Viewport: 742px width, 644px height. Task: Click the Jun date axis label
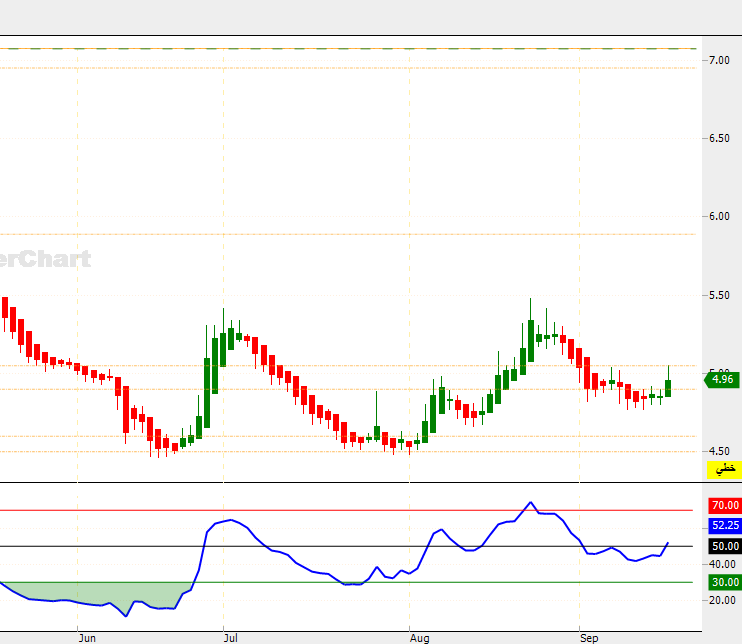coord(87,638)
